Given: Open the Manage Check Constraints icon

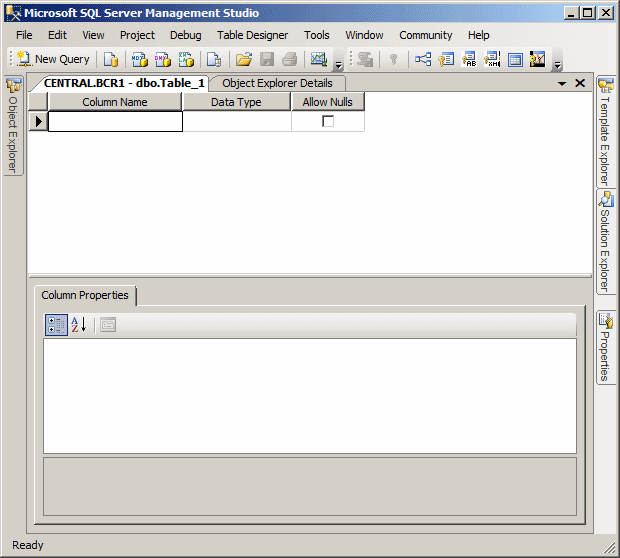Looking at the screenshot, I should coord(515,59).
